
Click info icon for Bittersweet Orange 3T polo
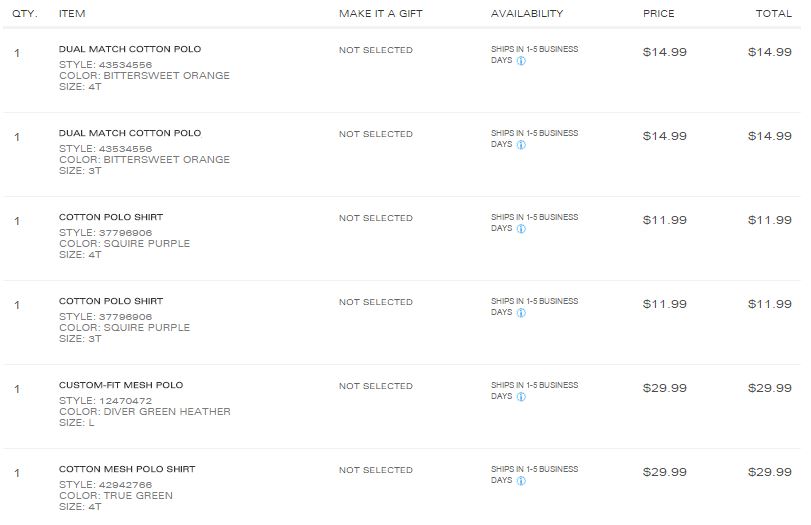(x=522, y=145)
